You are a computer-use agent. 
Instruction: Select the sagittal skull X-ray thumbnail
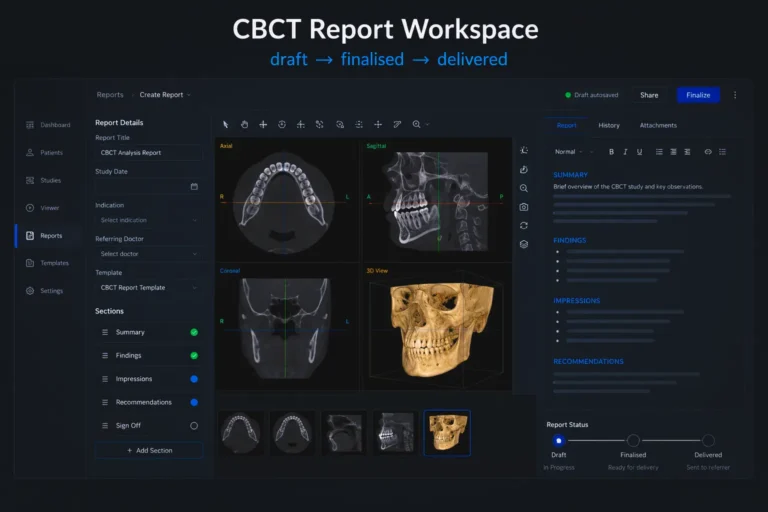395,433
